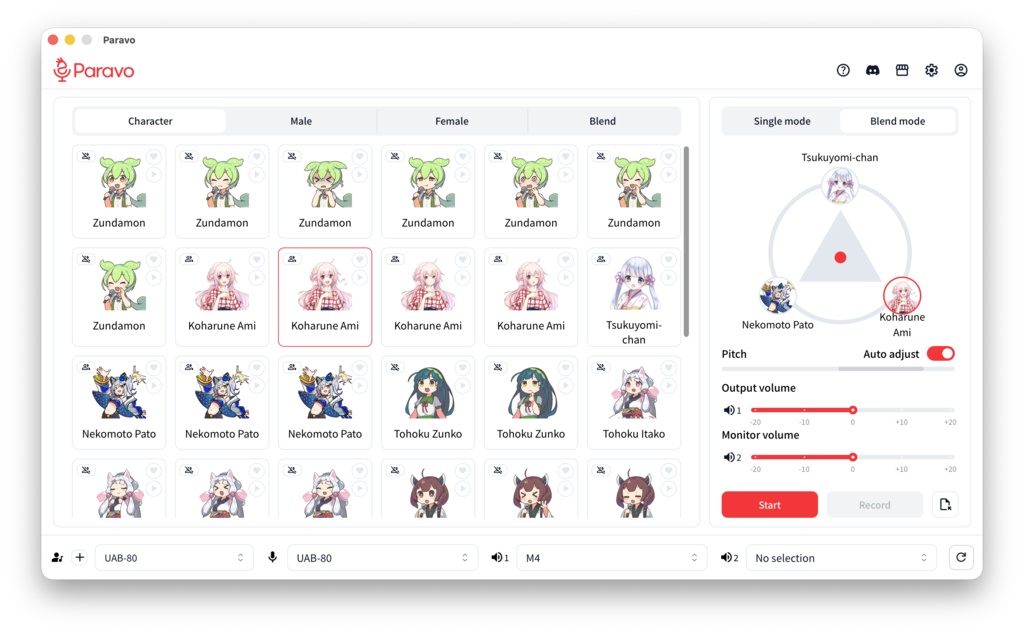Open the help question-mark icon
Screen dimensions: 1024x634
[x=843, y=70]
